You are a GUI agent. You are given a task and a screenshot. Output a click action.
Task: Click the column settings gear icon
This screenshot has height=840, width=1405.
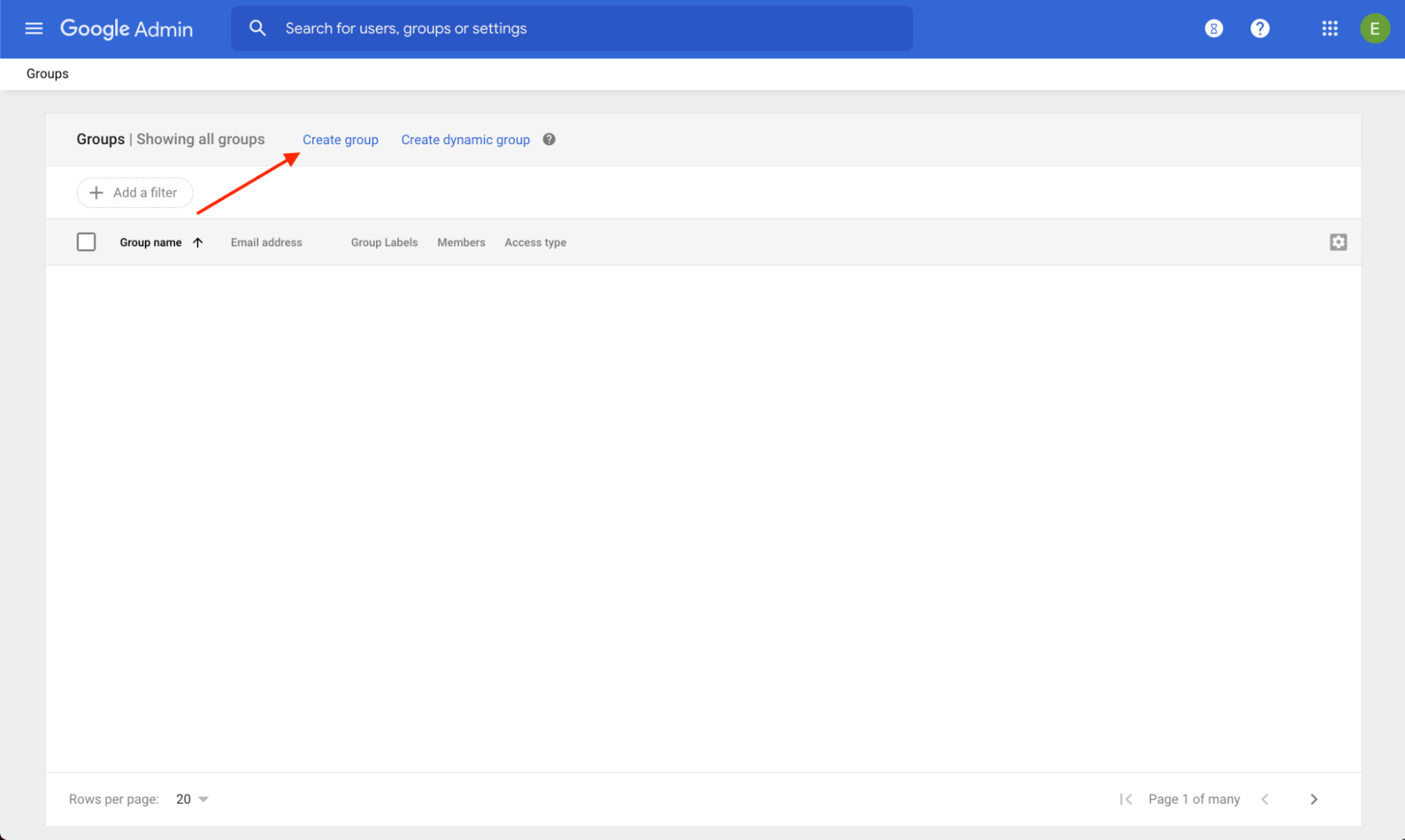(x=1338, y=241)
